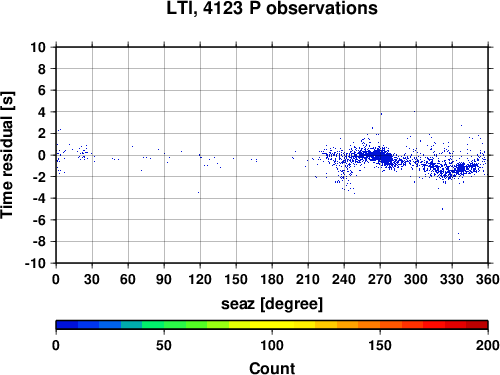
Task: Click the x-axis tick label '180'
Action: point(272,279)
